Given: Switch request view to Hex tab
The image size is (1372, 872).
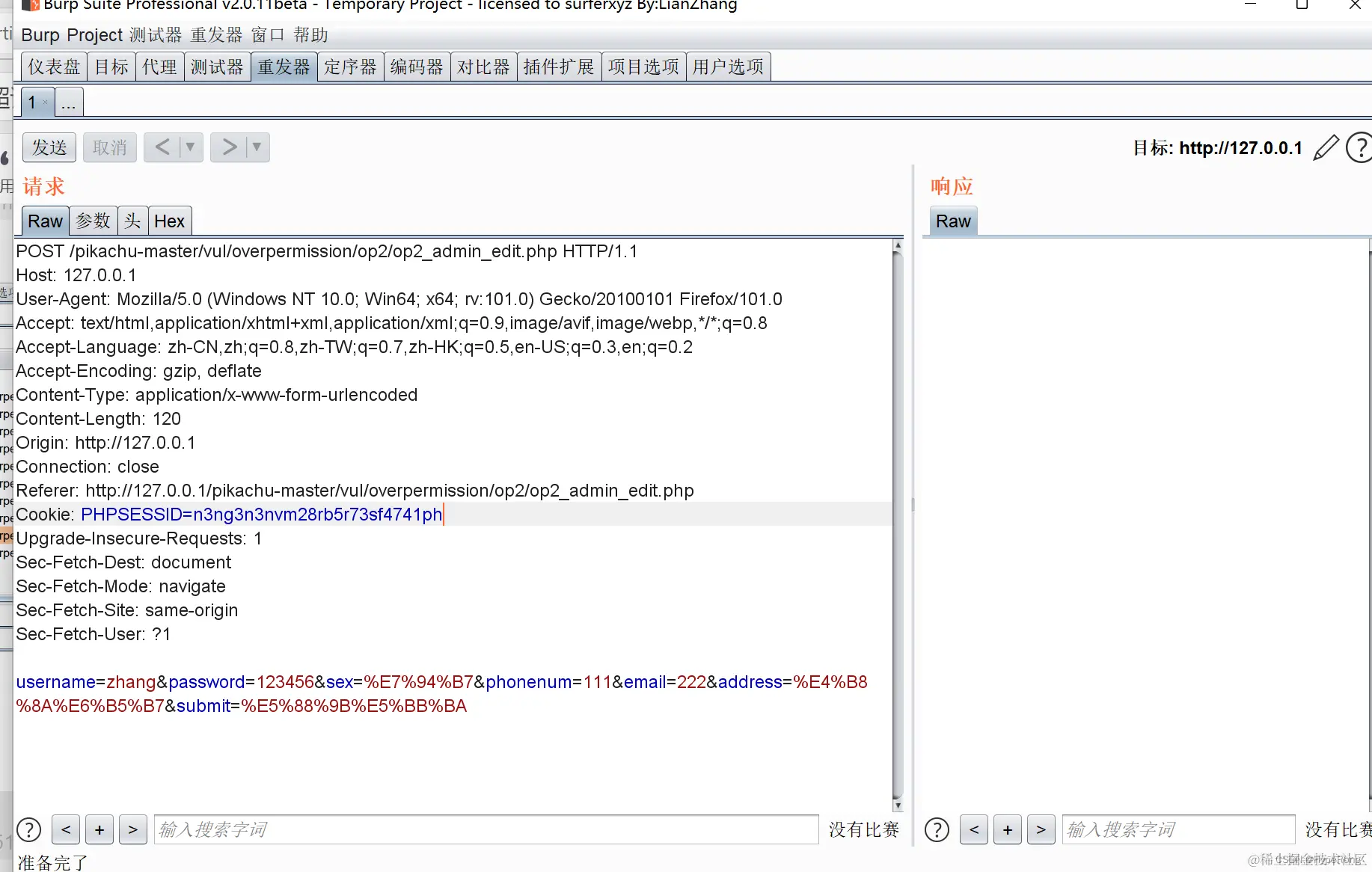Looking at the screenshot, I should (170, 221).
